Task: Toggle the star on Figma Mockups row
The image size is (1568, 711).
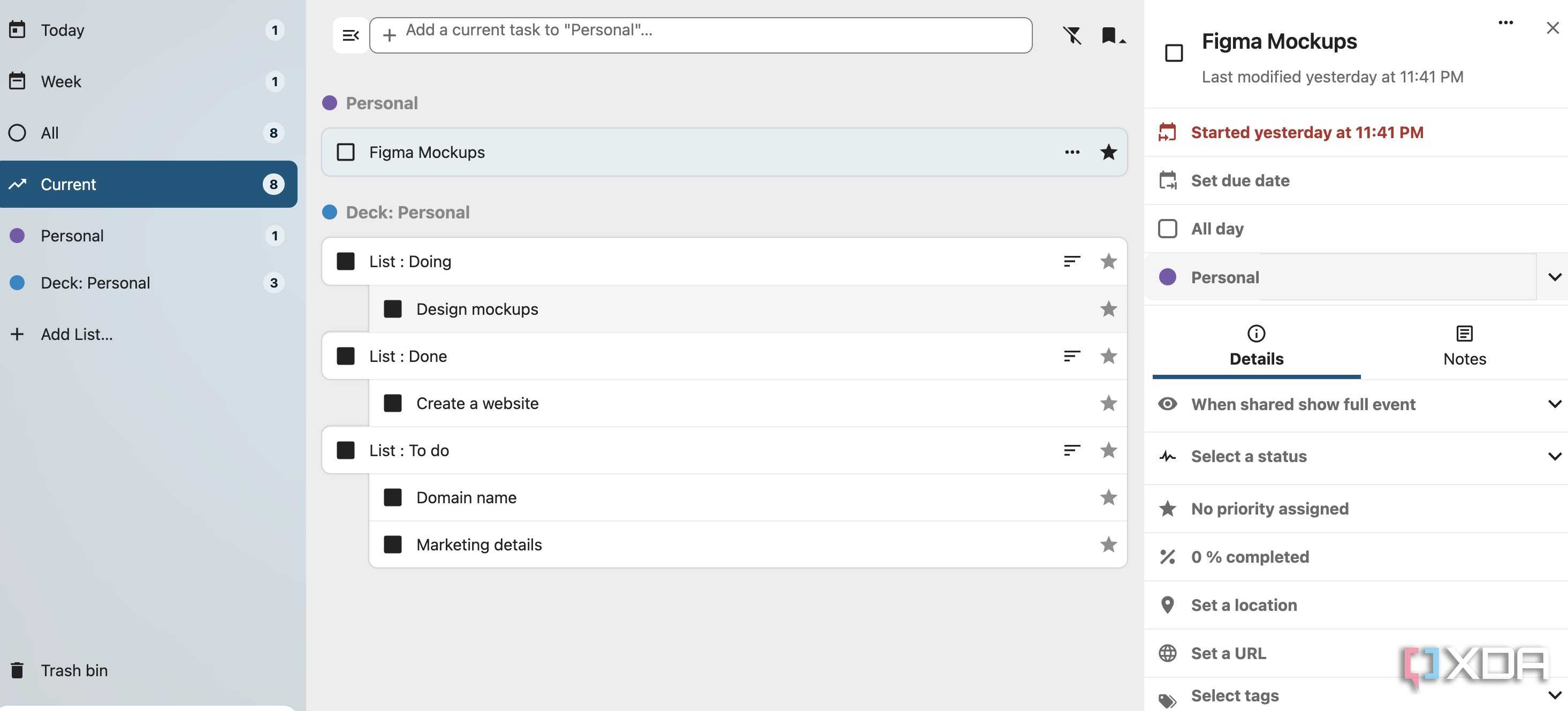Action: tap(1108, 152)
